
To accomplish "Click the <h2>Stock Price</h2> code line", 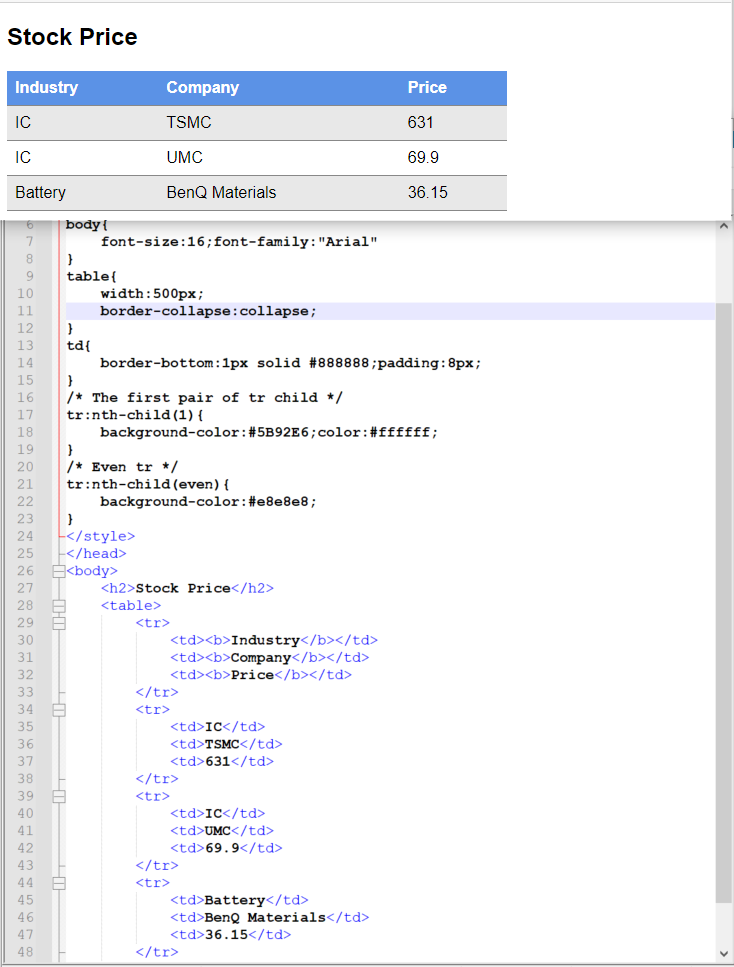I will click(187, 588).
